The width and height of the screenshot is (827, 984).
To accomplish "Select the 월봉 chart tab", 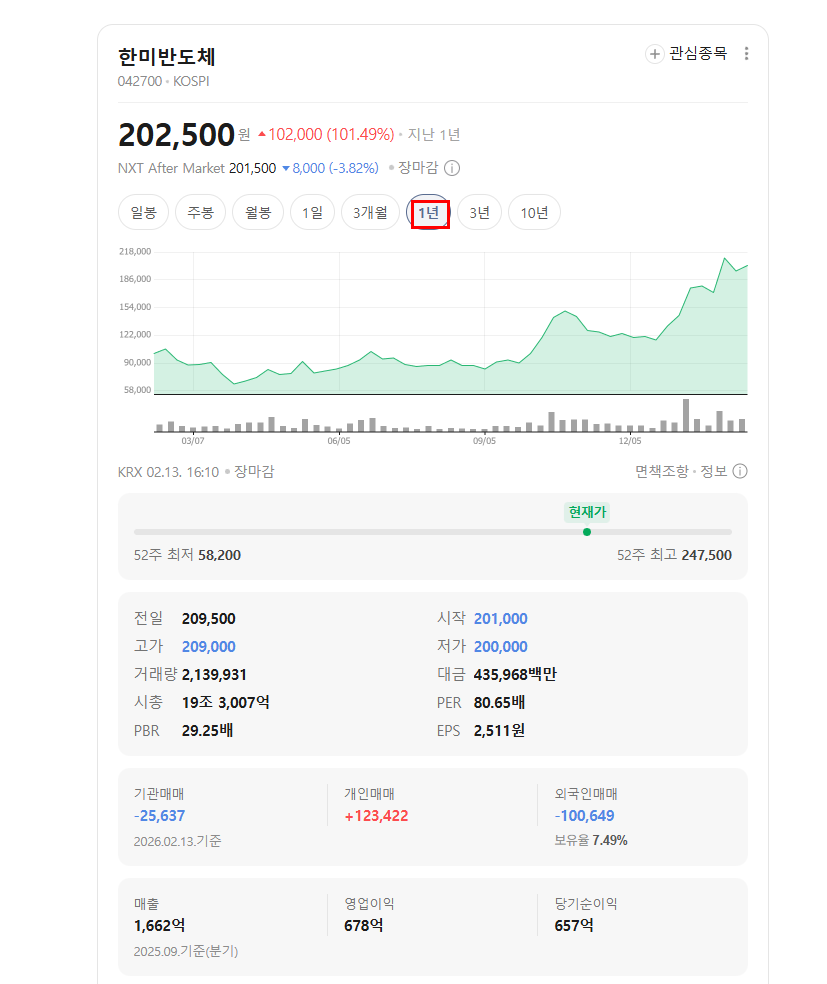I will click(x=258, y=213).
